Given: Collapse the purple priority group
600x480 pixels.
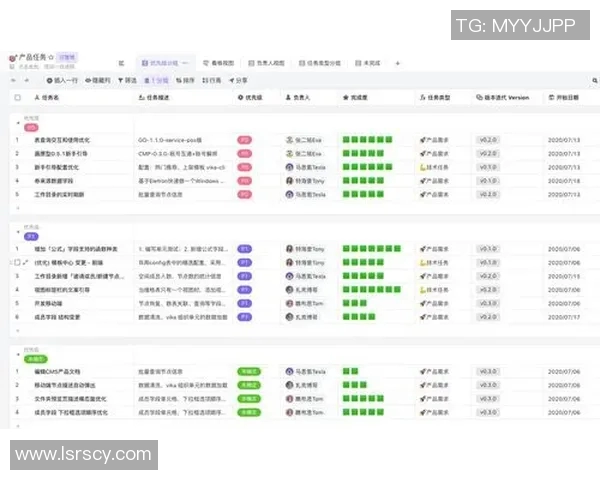Looking at the screenshot, I should [18, 232].
